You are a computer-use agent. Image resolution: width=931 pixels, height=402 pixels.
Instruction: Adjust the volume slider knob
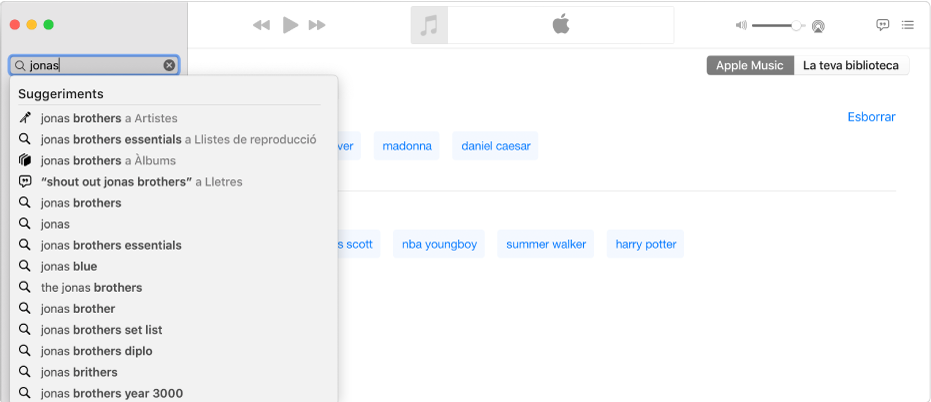[796, 26]
